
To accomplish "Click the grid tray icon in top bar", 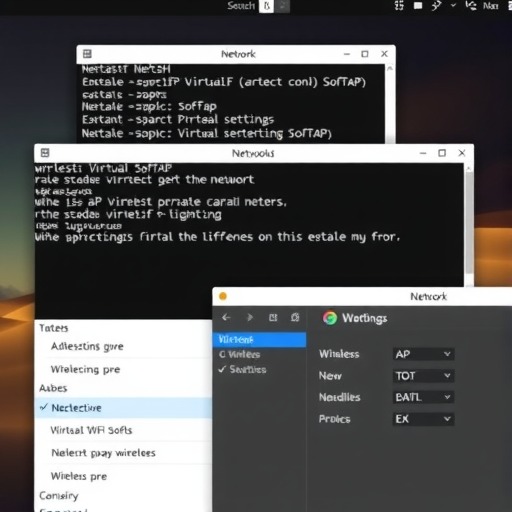I will pos(399,6).
